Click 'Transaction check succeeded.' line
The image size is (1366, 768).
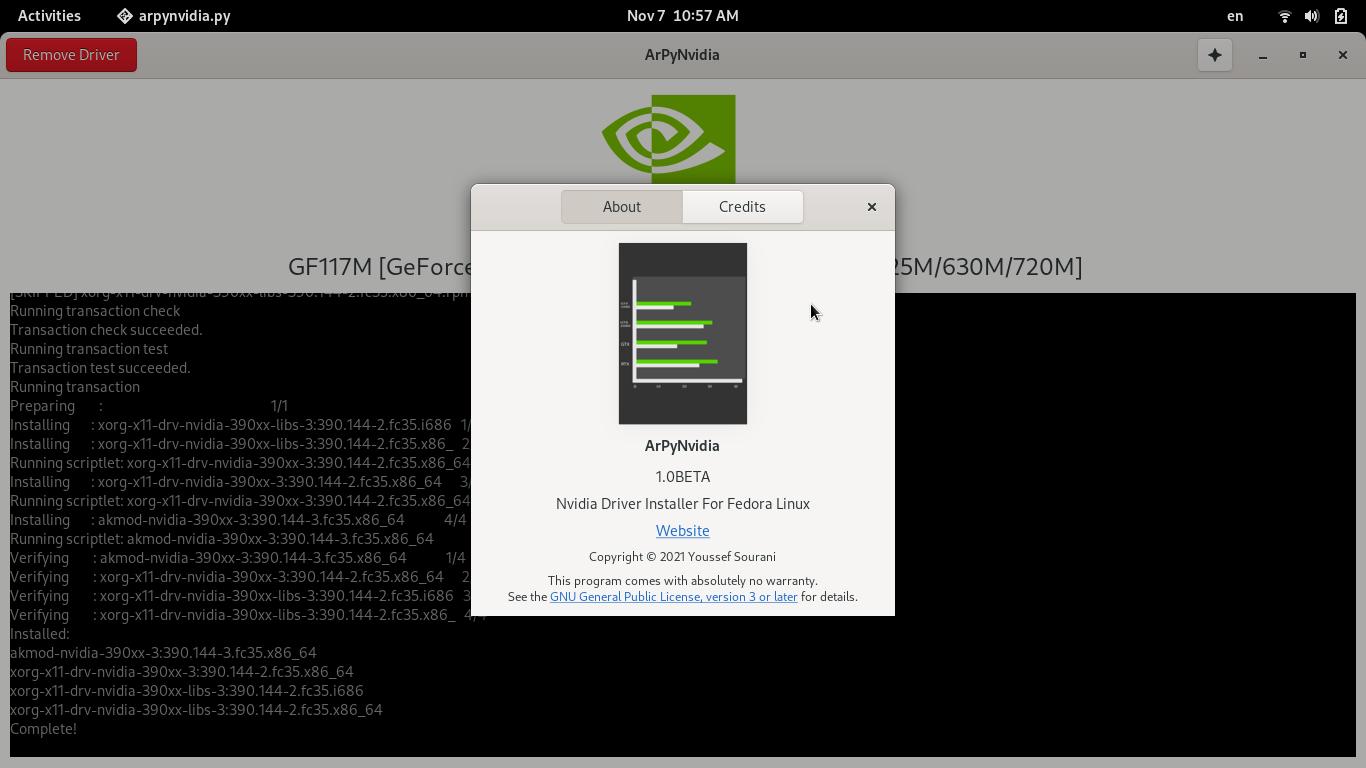click(106, 330)
